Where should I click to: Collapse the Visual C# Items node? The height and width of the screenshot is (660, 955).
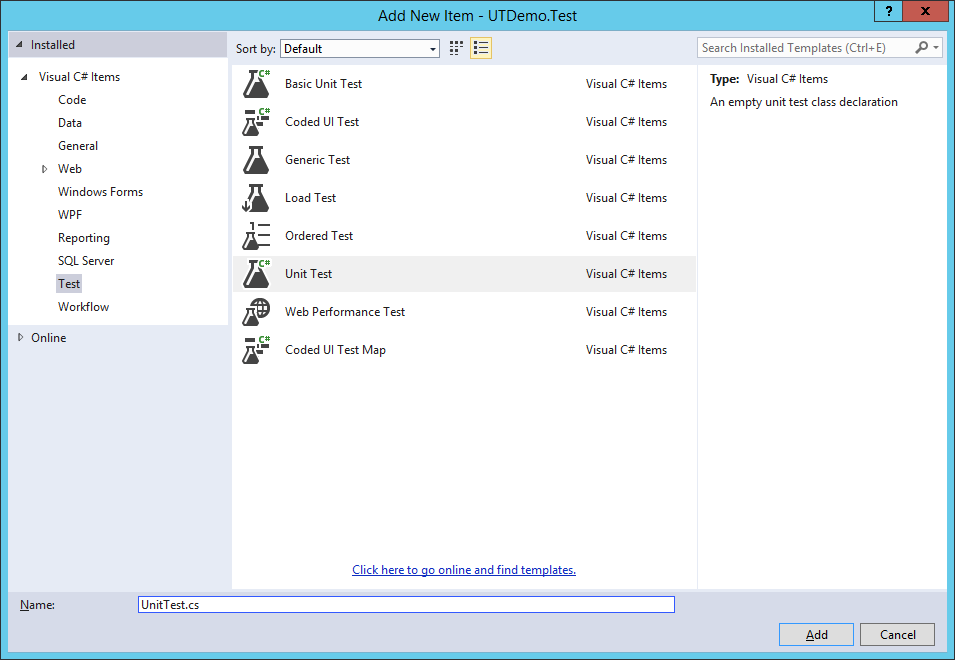tap(24, 76)
